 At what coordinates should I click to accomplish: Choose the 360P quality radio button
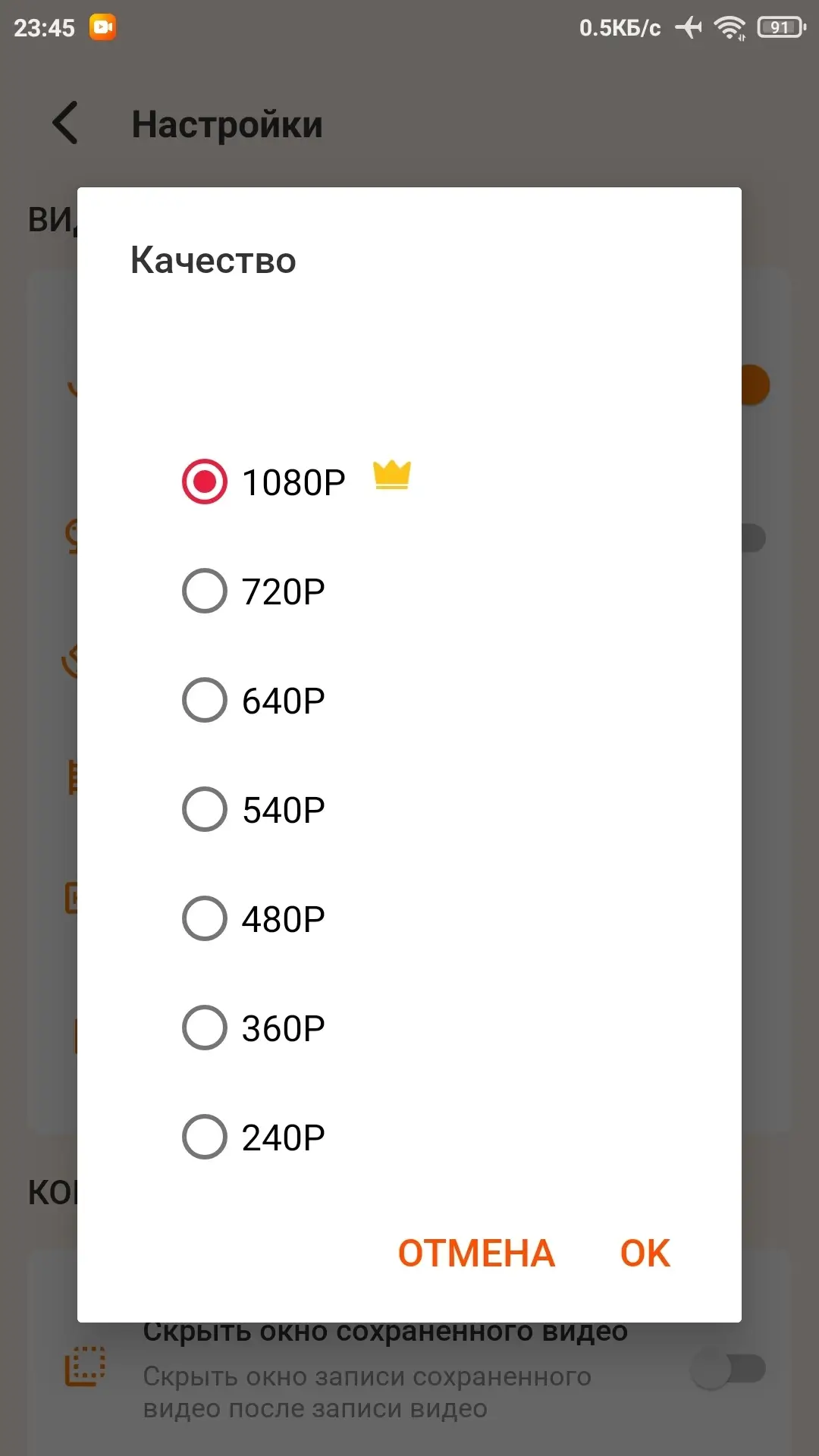point(205,1028)
